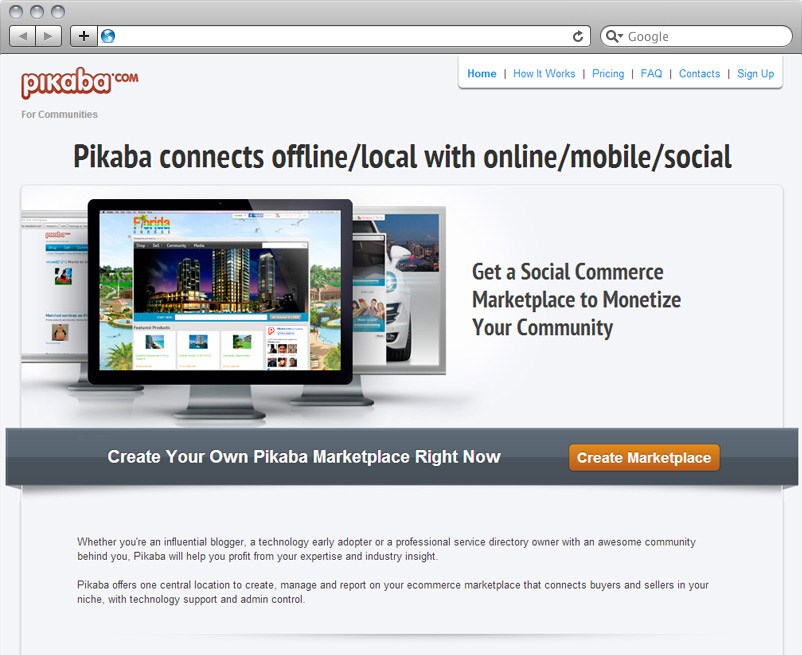Click the reload page icon

(578, 36)
